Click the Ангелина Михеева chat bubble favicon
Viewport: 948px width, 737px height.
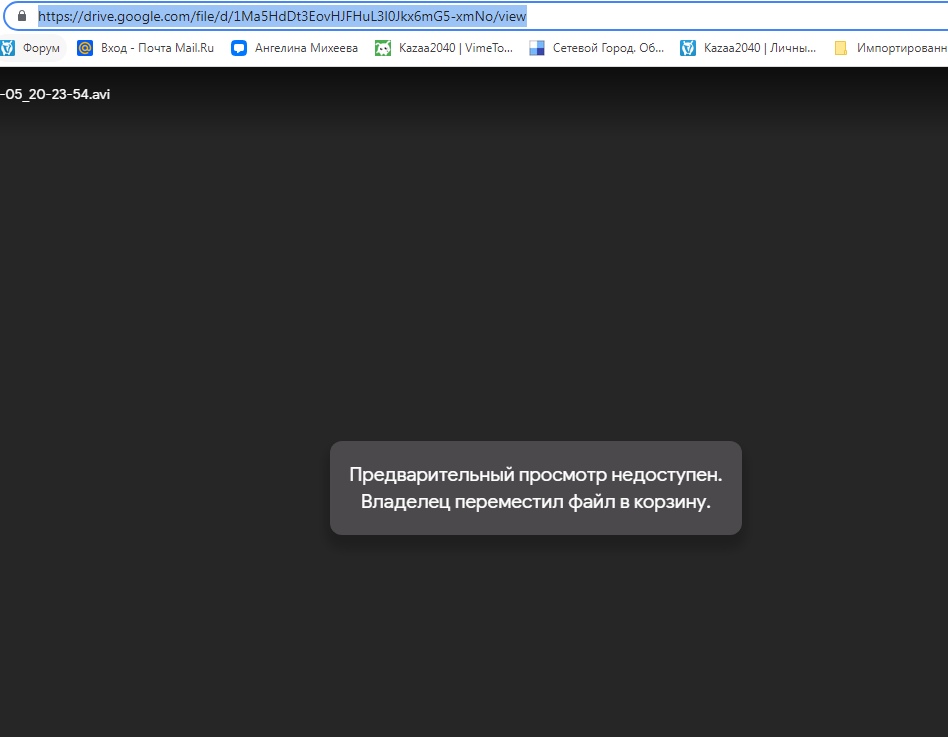[x=239, y=48]
